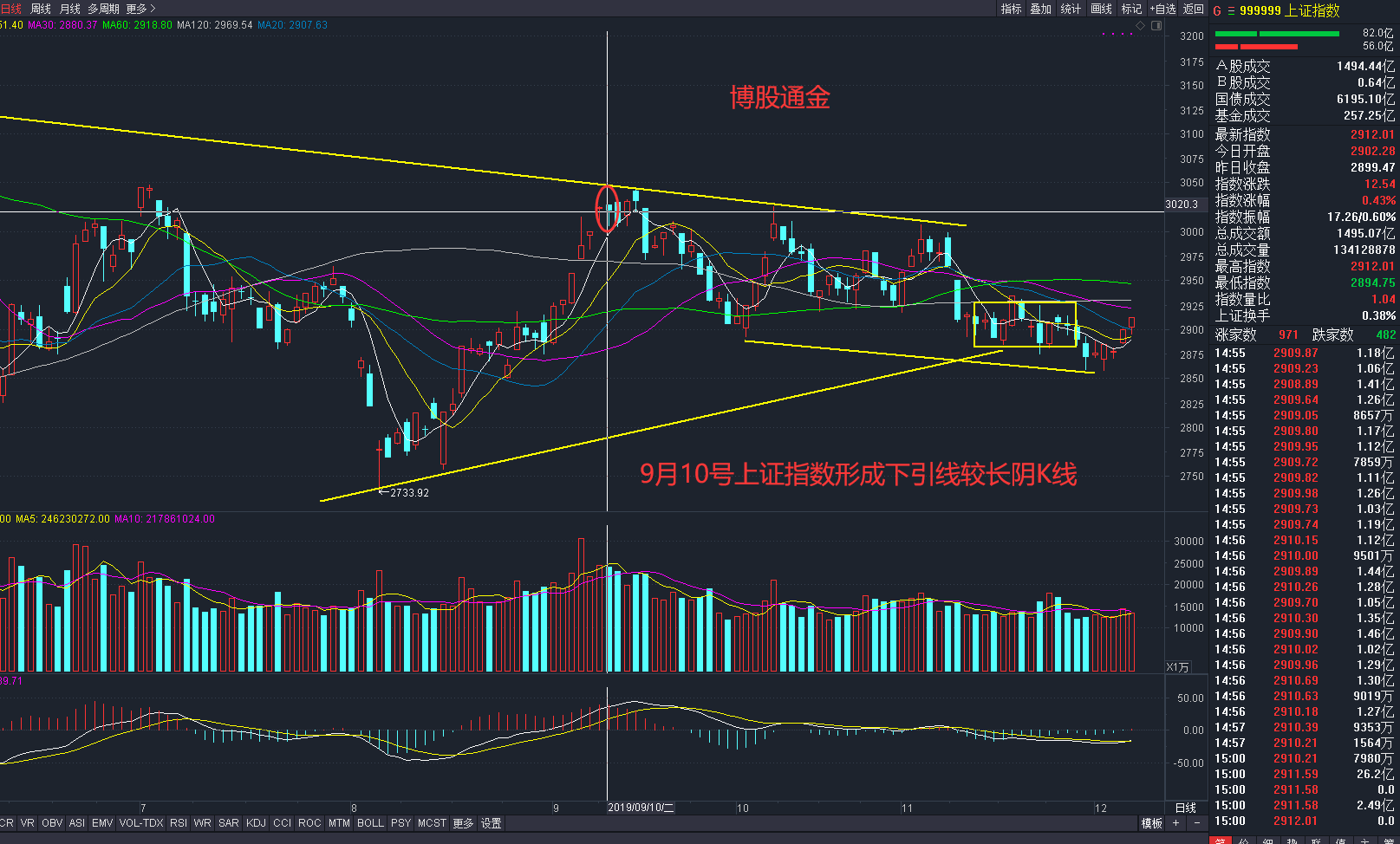Click the 返回 back button

1194,9
